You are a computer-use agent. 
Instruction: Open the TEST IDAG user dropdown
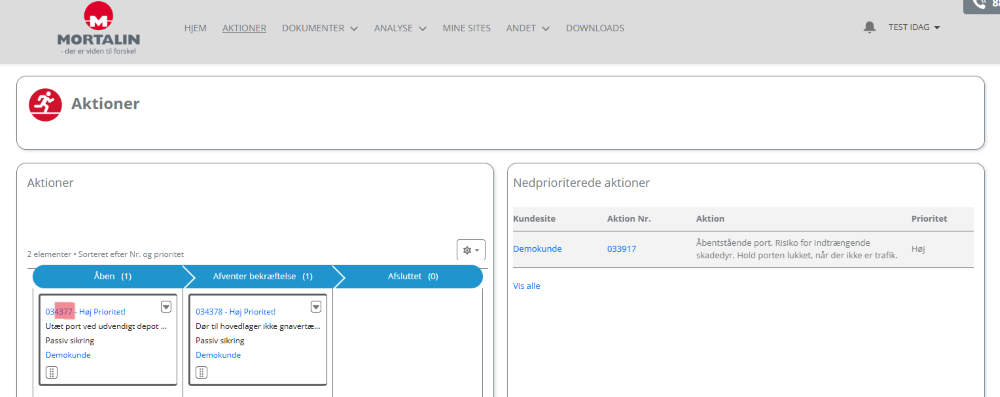914,27
